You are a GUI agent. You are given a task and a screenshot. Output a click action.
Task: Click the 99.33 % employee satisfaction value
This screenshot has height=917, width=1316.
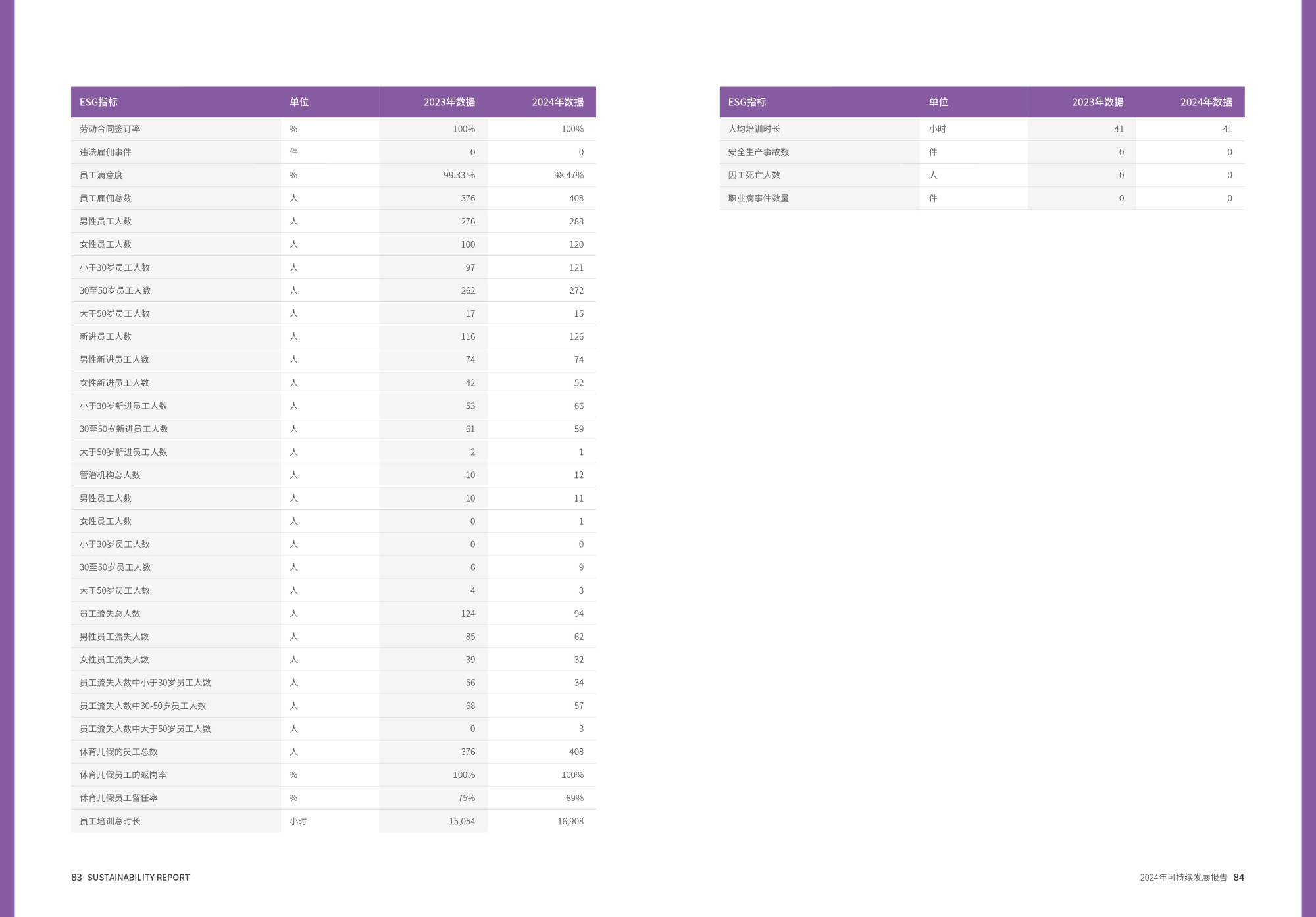pyautogui.click(x=459, y=175)
